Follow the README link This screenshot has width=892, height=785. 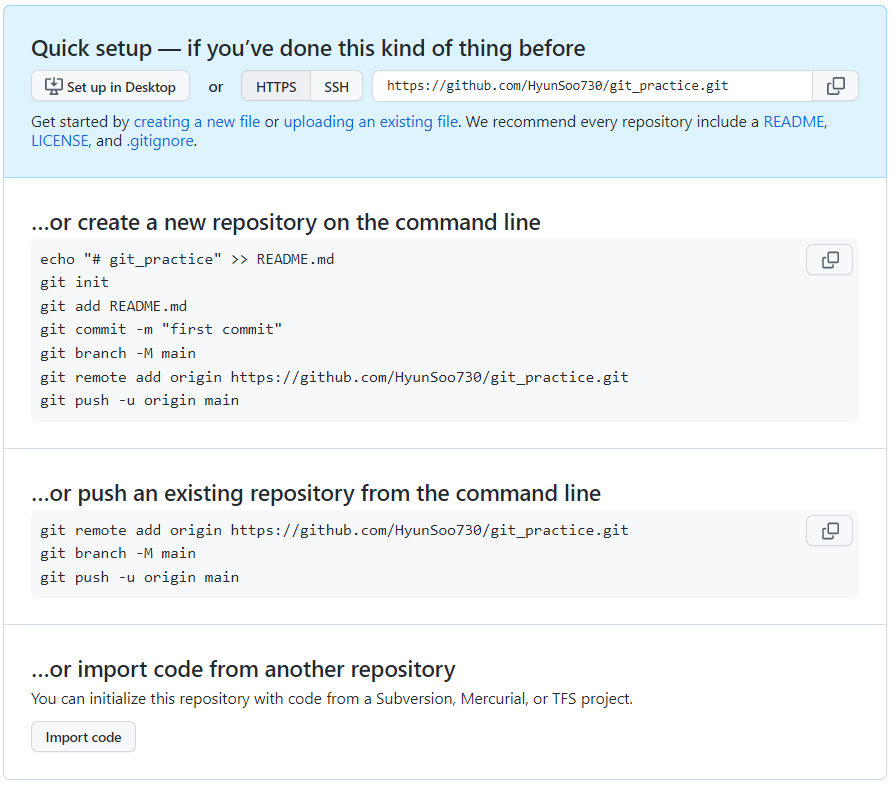(794, 122)
